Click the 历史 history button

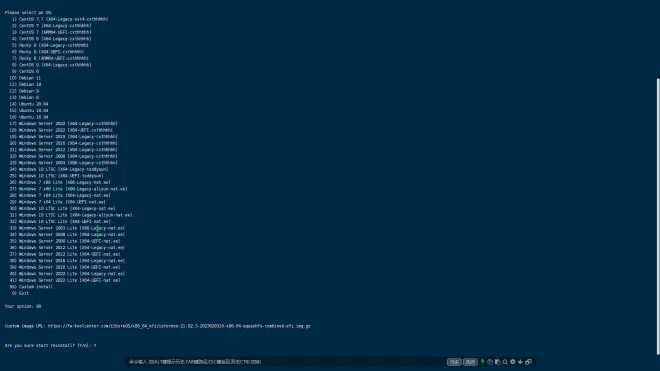(454, 362)
